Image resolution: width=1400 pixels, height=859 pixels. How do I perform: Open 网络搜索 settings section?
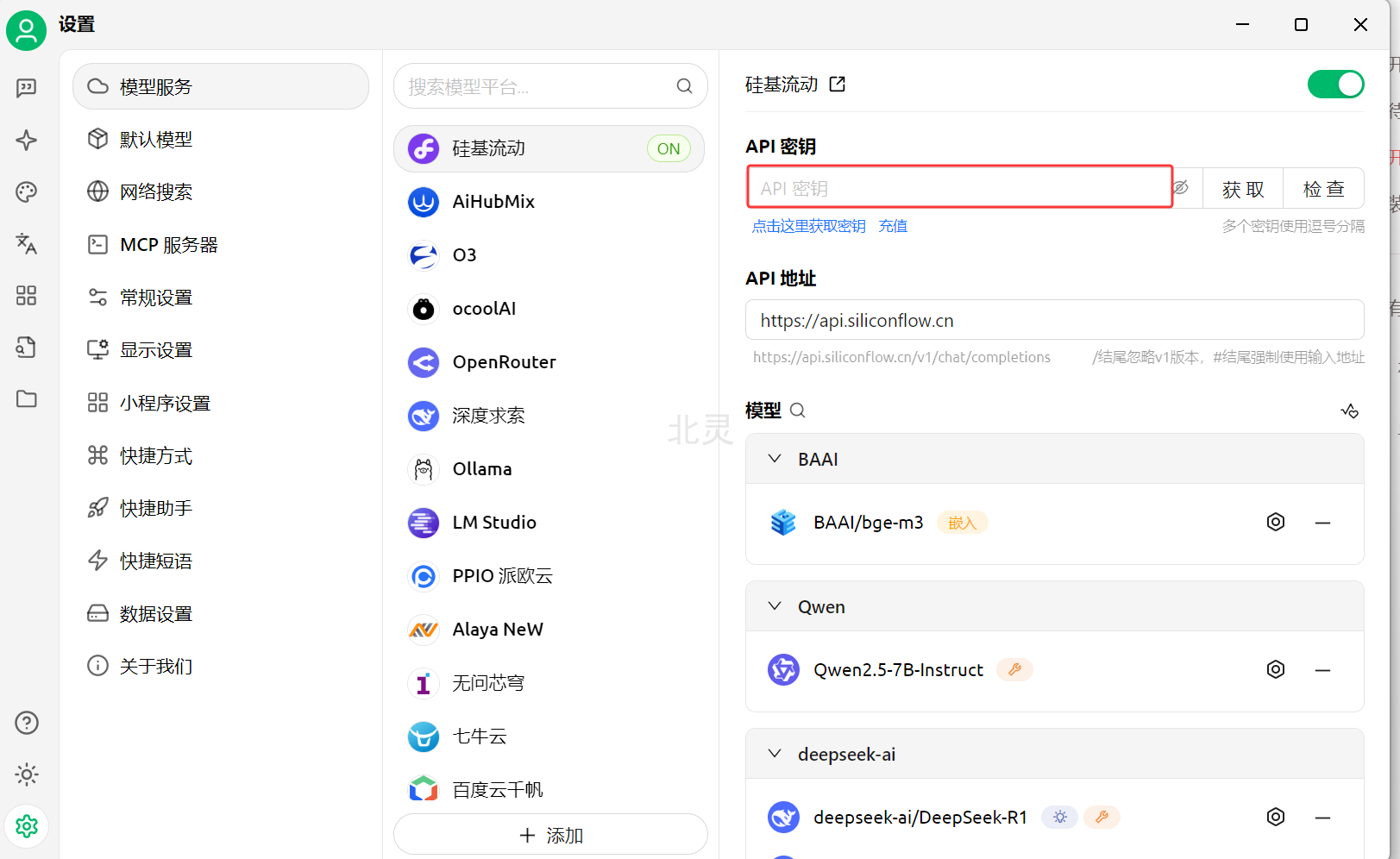[221, 191]
